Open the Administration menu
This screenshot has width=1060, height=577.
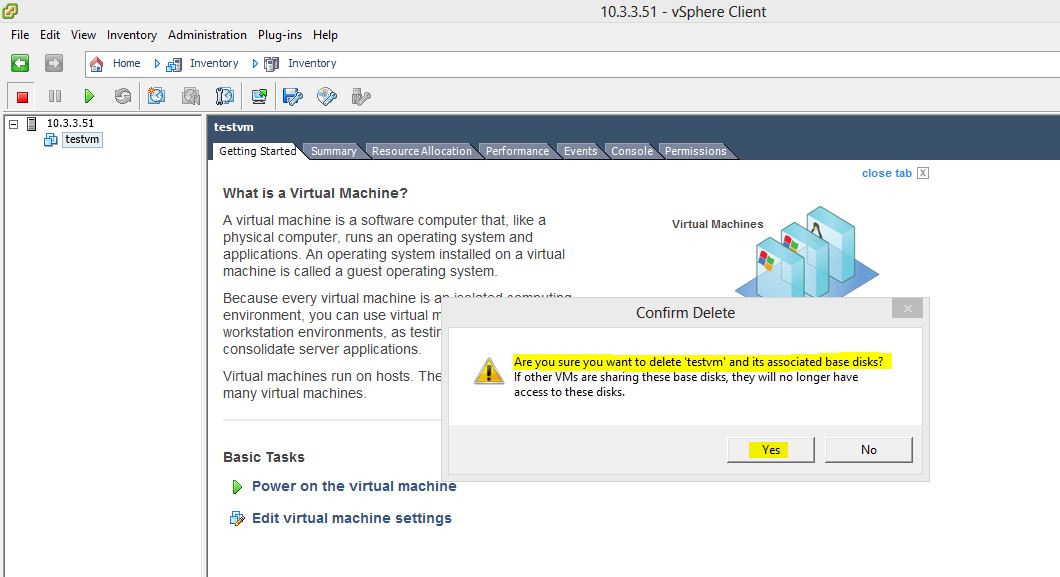[x=207, y=34]
